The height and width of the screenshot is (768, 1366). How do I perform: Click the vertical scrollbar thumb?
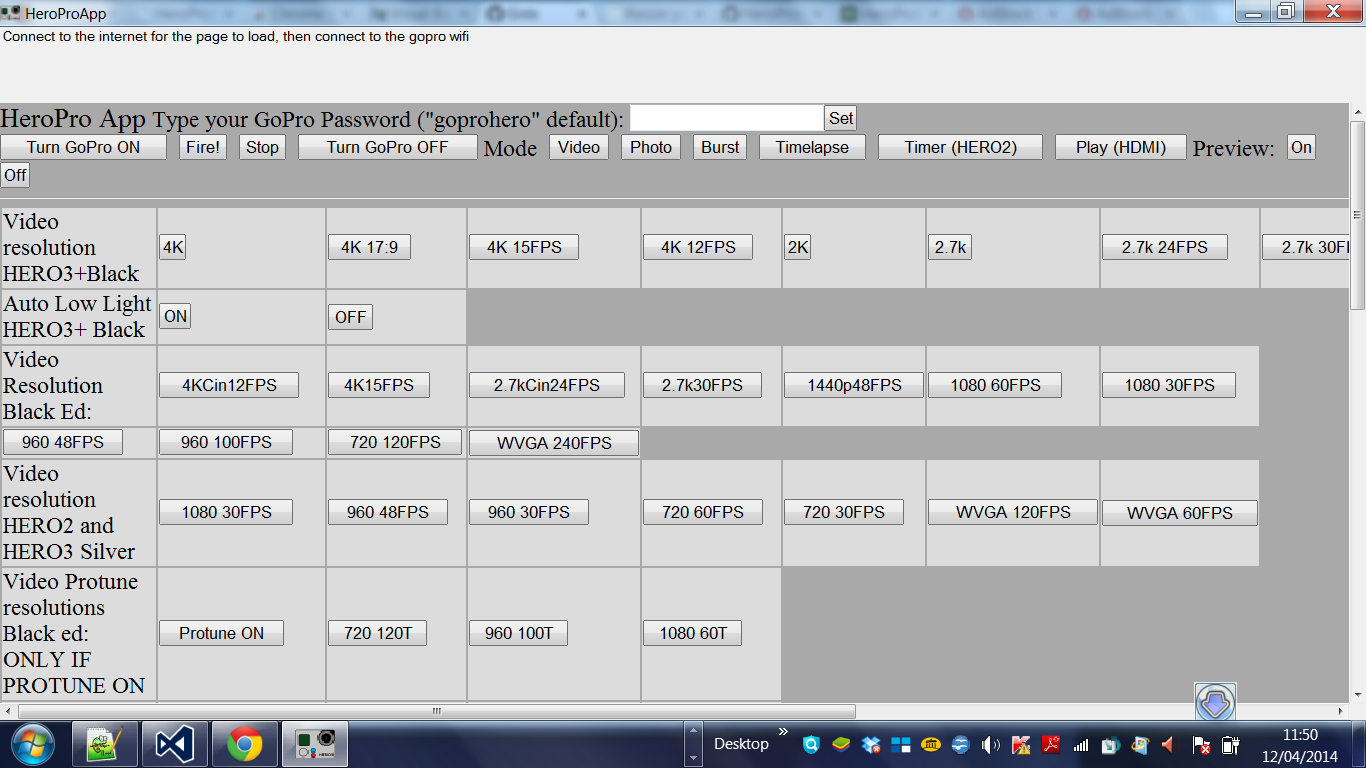click(x=1357, y=215)
